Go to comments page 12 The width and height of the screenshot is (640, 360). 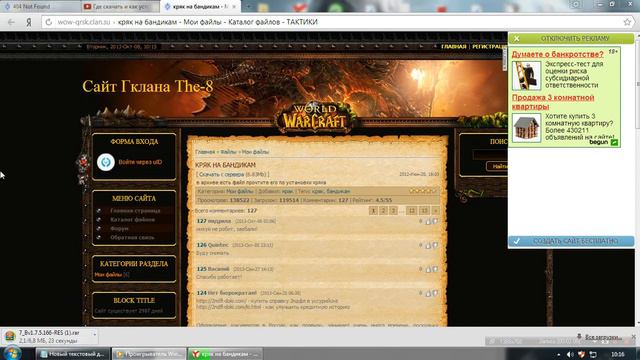412,211
